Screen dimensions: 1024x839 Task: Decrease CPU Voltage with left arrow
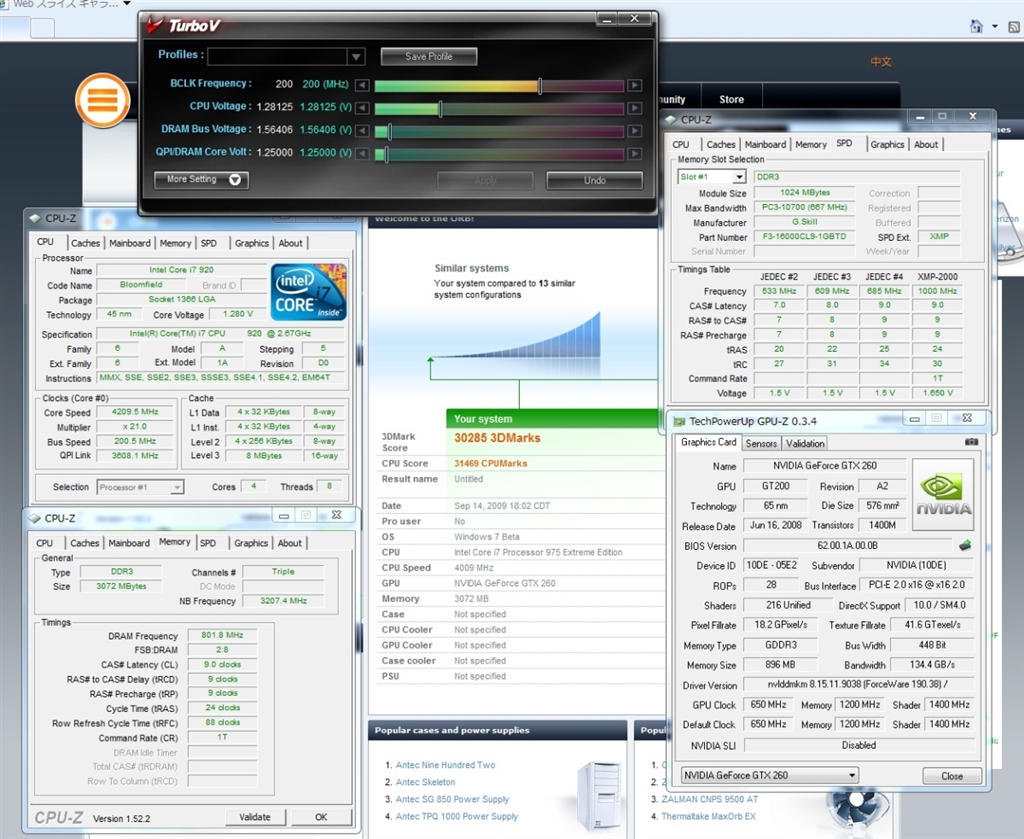pos(362,108)
